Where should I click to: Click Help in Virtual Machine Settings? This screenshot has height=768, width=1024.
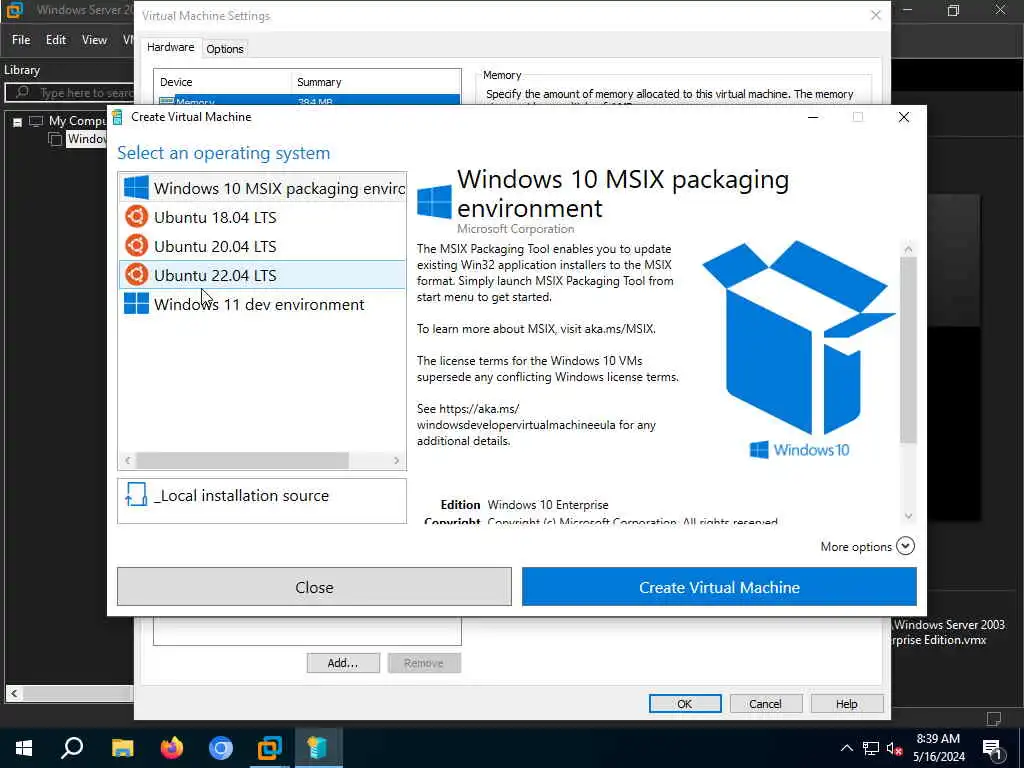[x=846, y=703]
